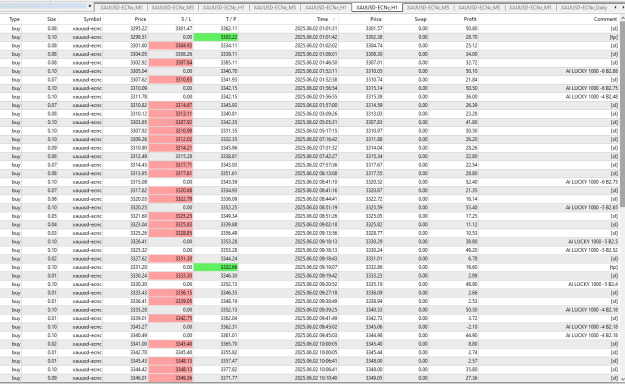The width and height of the screenshot is (625, 384).
Task: Select the time cell 2025.06.02 09:13:56
Action: click(x=316, y=233)
